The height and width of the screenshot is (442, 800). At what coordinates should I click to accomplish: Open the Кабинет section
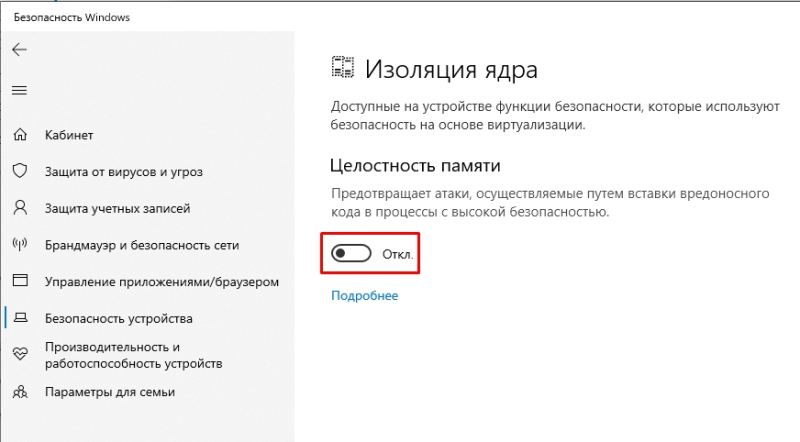tap(69, 135)
